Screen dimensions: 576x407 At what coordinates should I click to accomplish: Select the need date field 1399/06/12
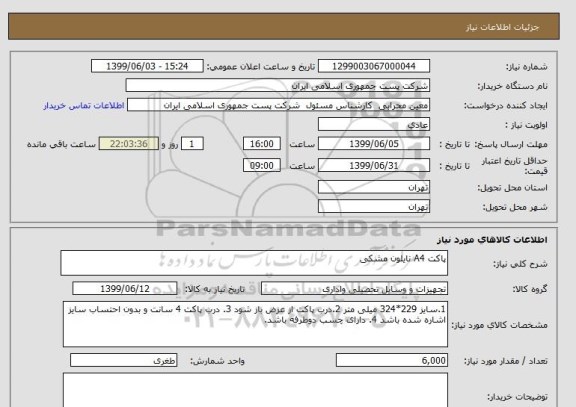pyautogui.click(x=125, y=289)
